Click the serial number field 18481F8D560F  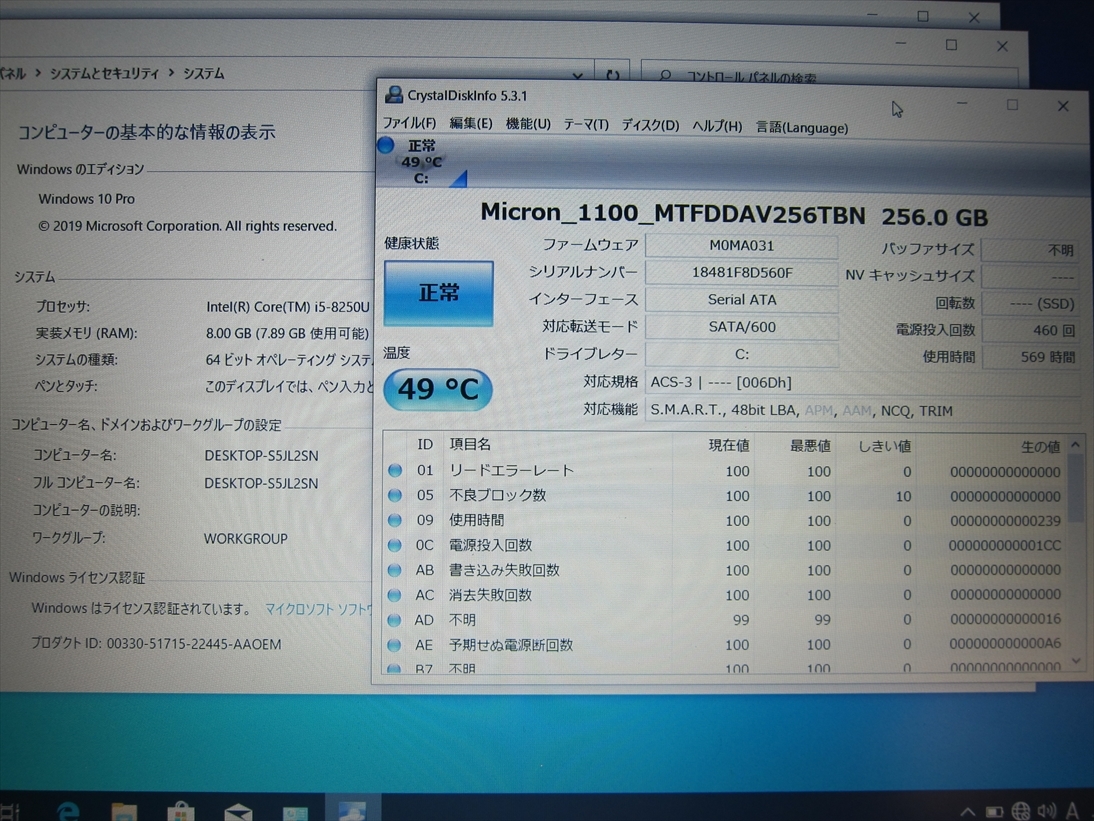point(742,273)
